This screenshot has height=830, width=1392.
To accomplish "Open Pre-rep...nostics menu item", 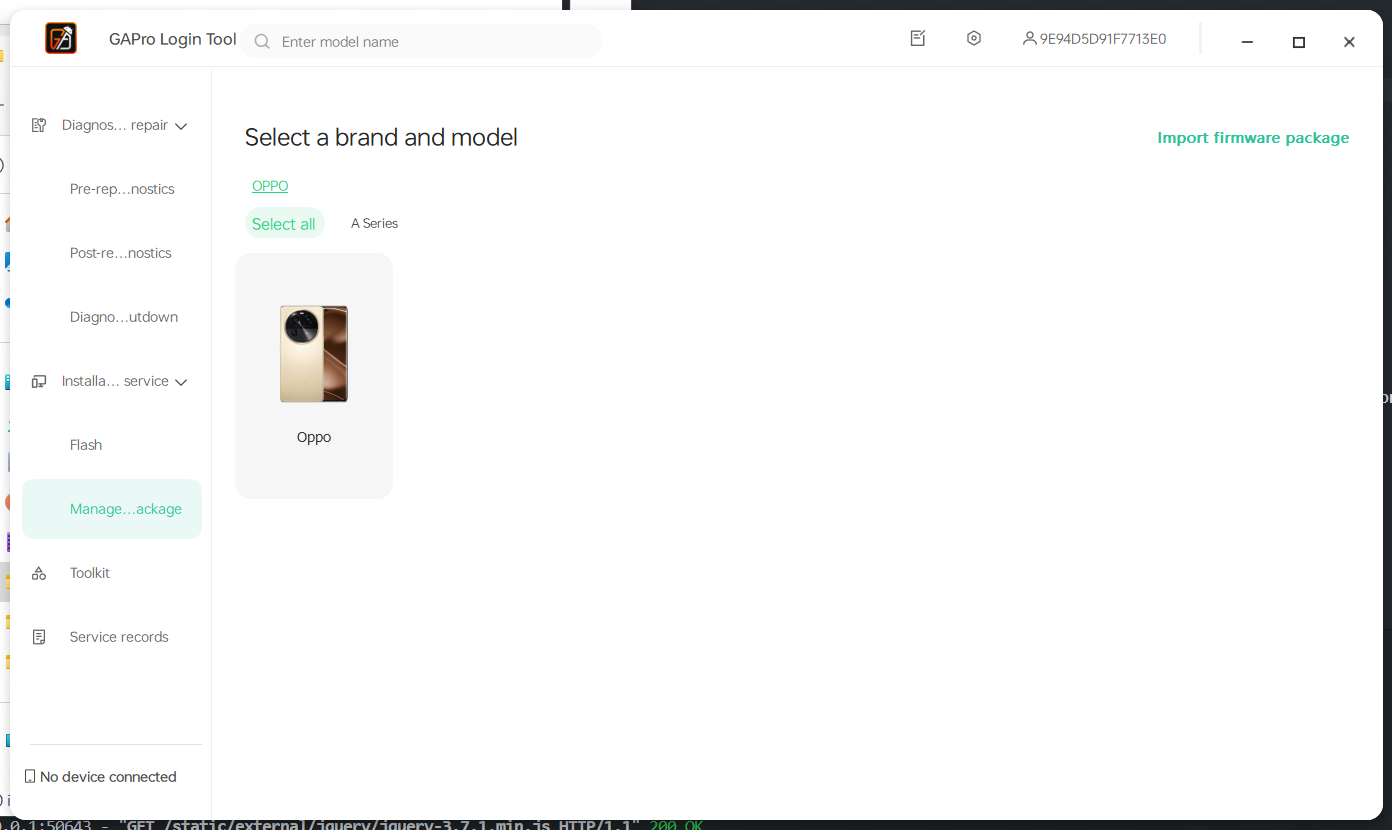I will coord(122,189).
